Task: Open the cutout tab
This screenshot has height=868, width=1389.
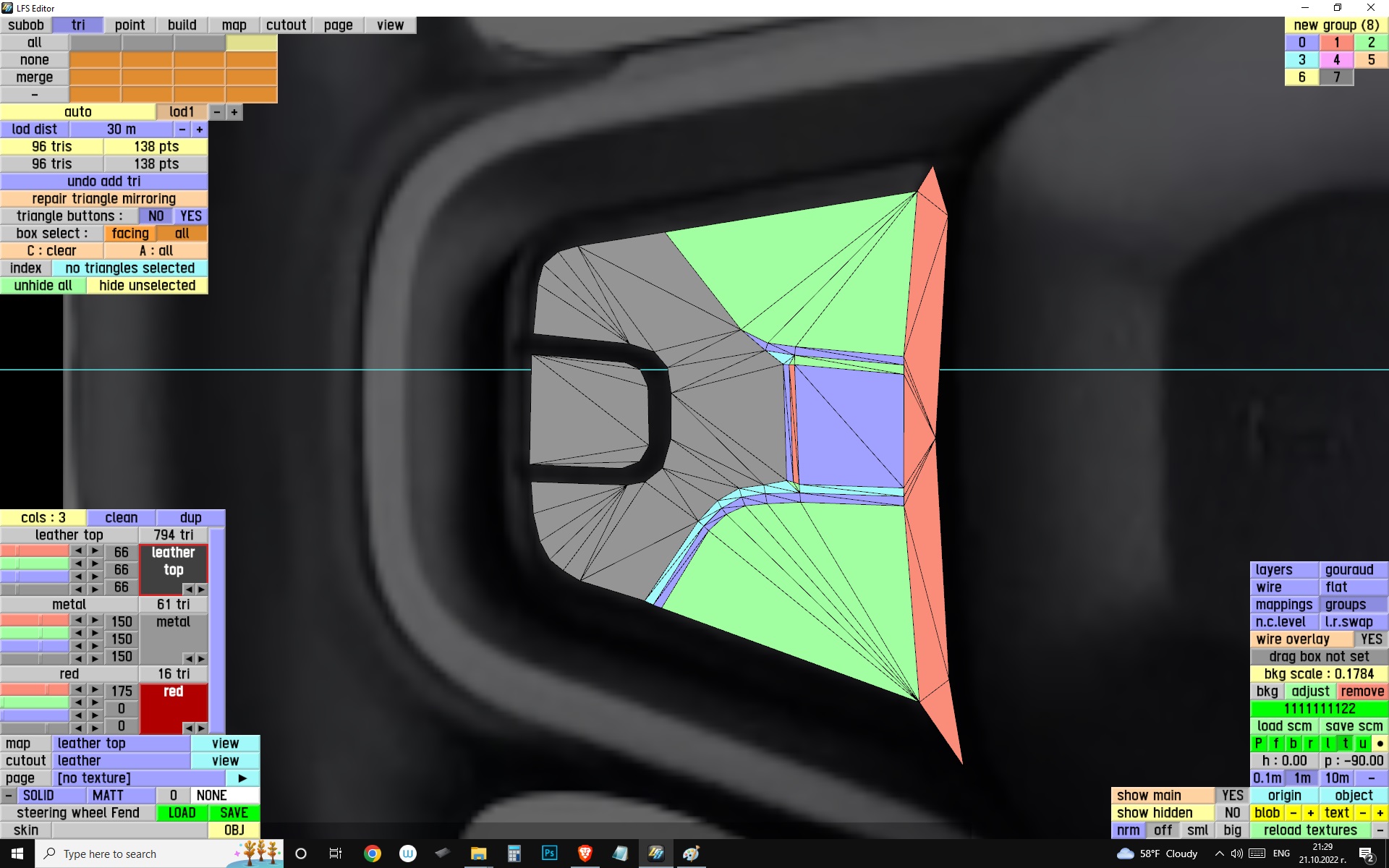Action: click(x=286, y=25)
